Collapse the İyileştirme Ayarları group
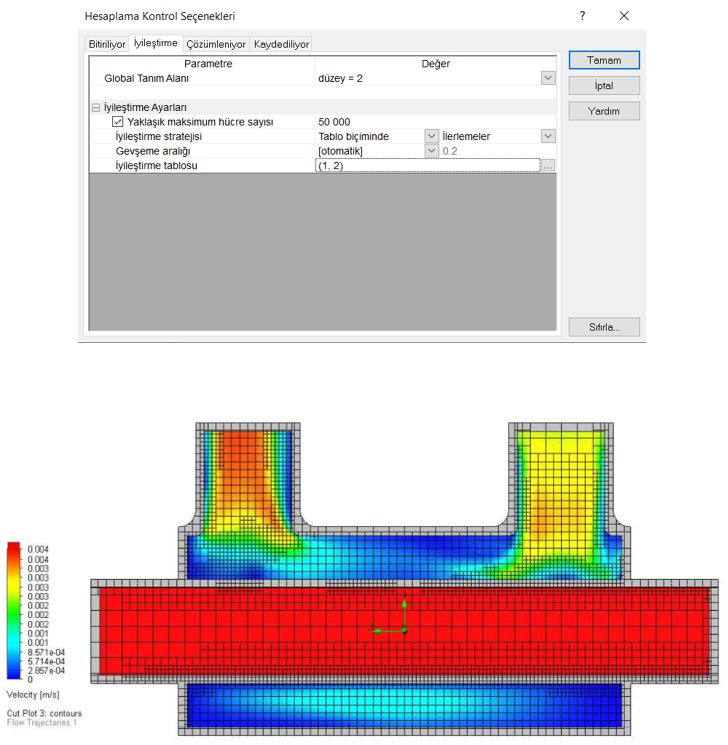Screen dimensions: 728x745 click(96, 107)
